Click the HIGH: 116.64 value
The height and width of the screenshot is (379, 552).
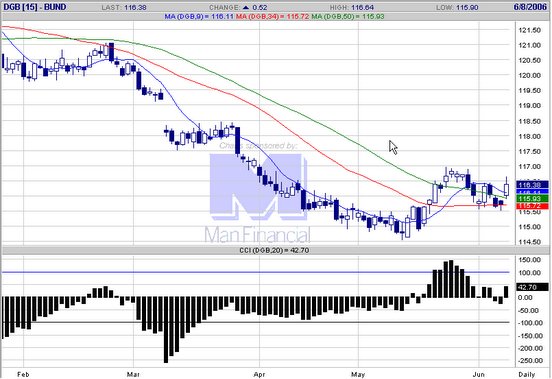[x=352, y=7]
